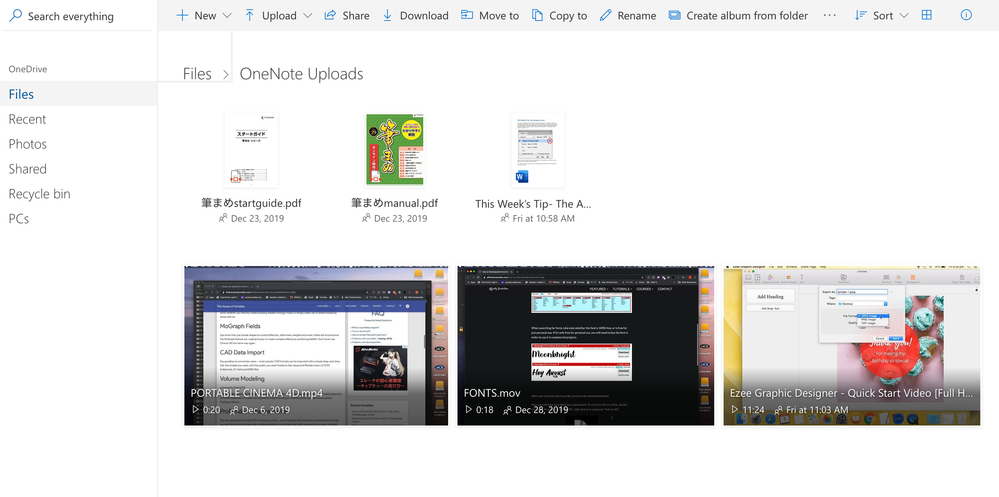
Task: Click the Files breadcrumb link
Action: pyautogui.click(x=197, y=74)
